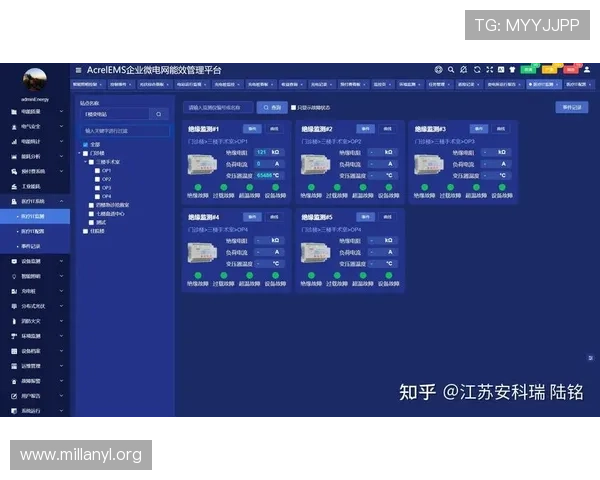Collapse the 医疗IT系统 sidebar chevron
Image resolution: width=600 pixels, height=480 pixels.
(x=61, y=201)
